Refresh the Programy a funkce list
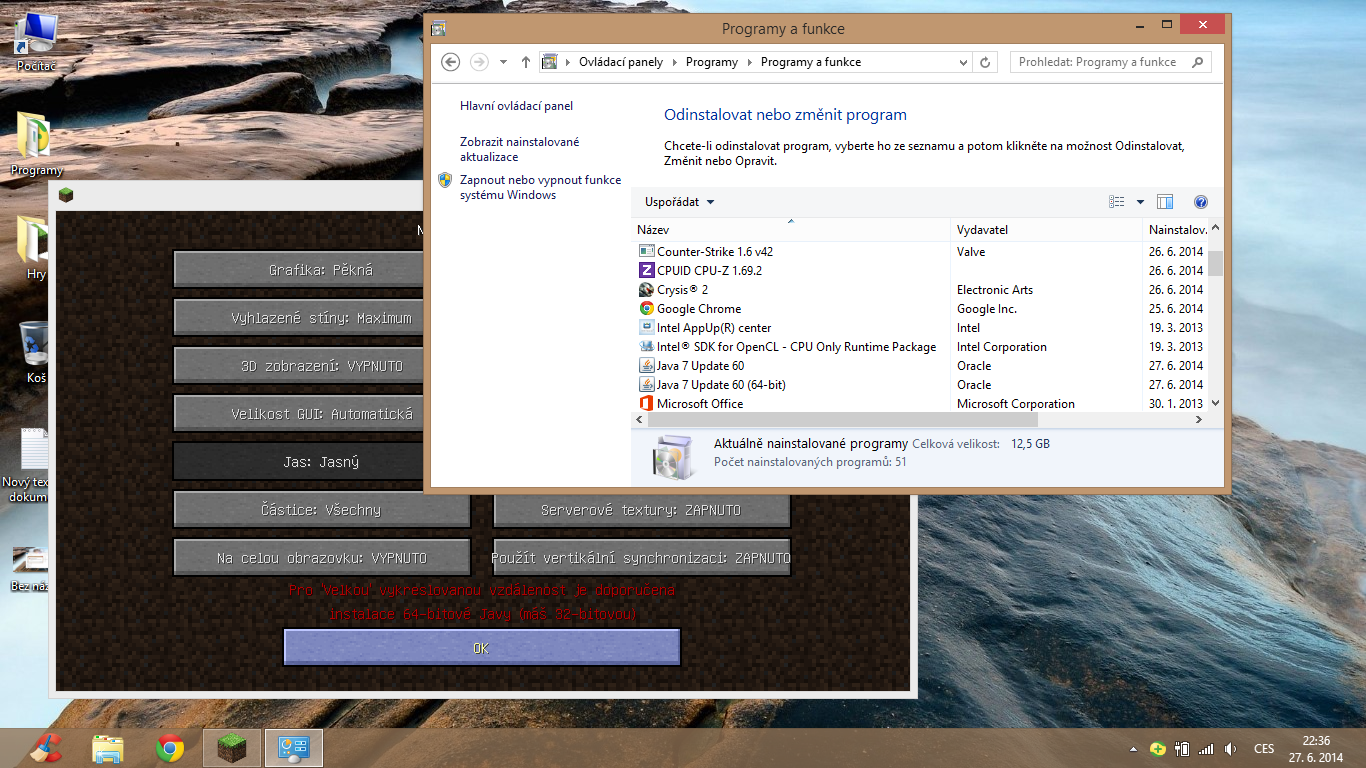The image size is (1366, 768). click(x=986, y=62)
